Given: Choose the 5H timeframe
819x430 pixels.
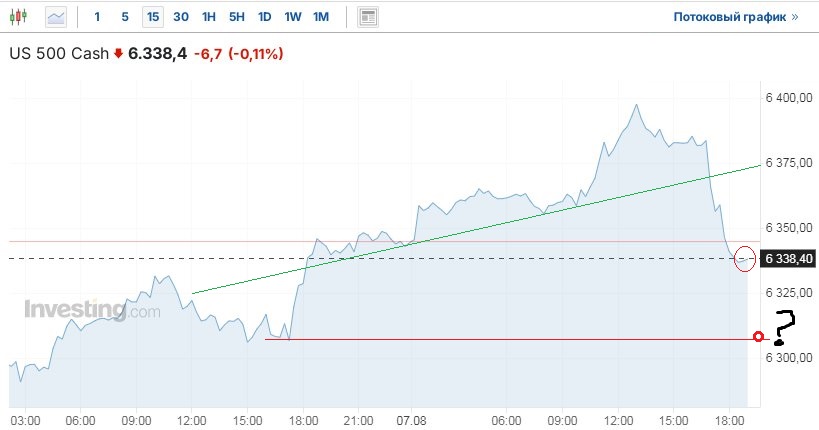Looking at the screenshot, I should click(x=236, y=17).
